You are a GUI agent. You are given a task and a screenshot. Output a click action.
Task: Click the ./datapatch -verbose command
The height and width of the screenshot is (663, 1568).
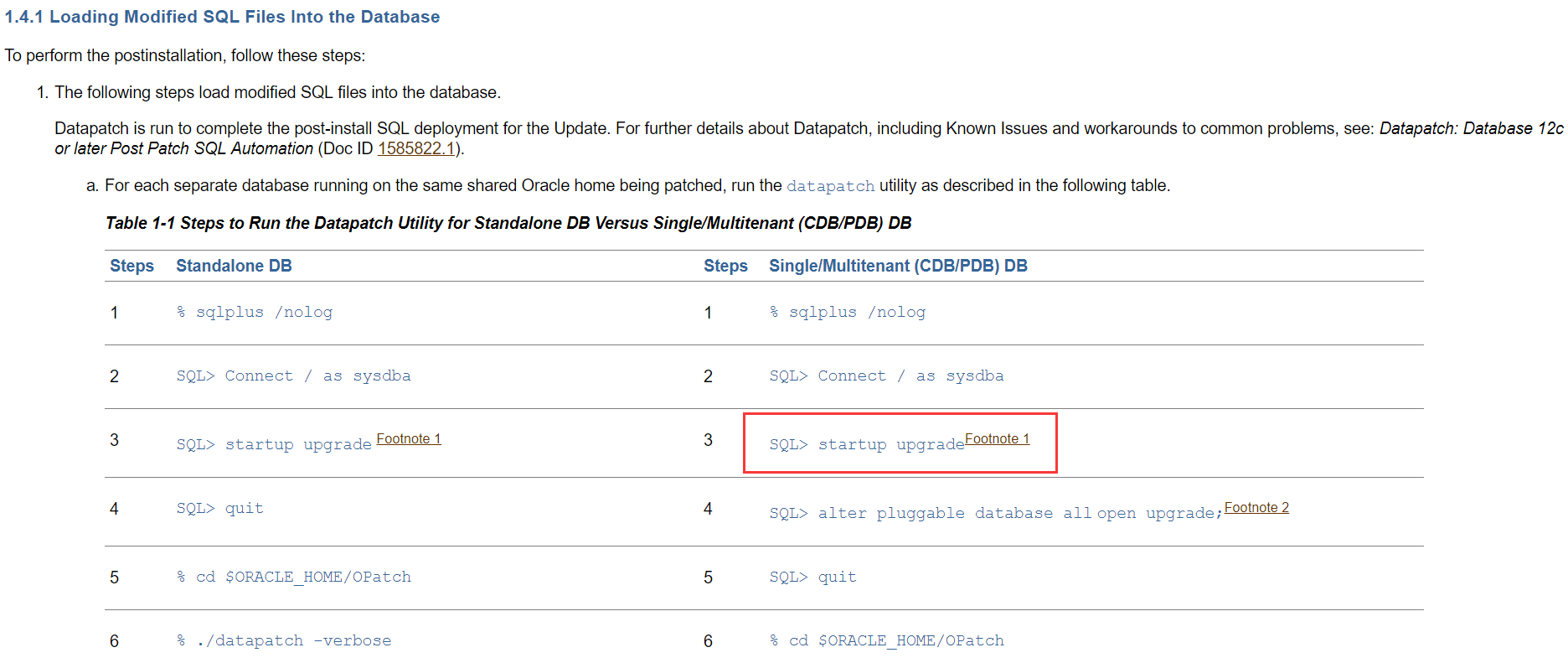click(x=284, y=640)
